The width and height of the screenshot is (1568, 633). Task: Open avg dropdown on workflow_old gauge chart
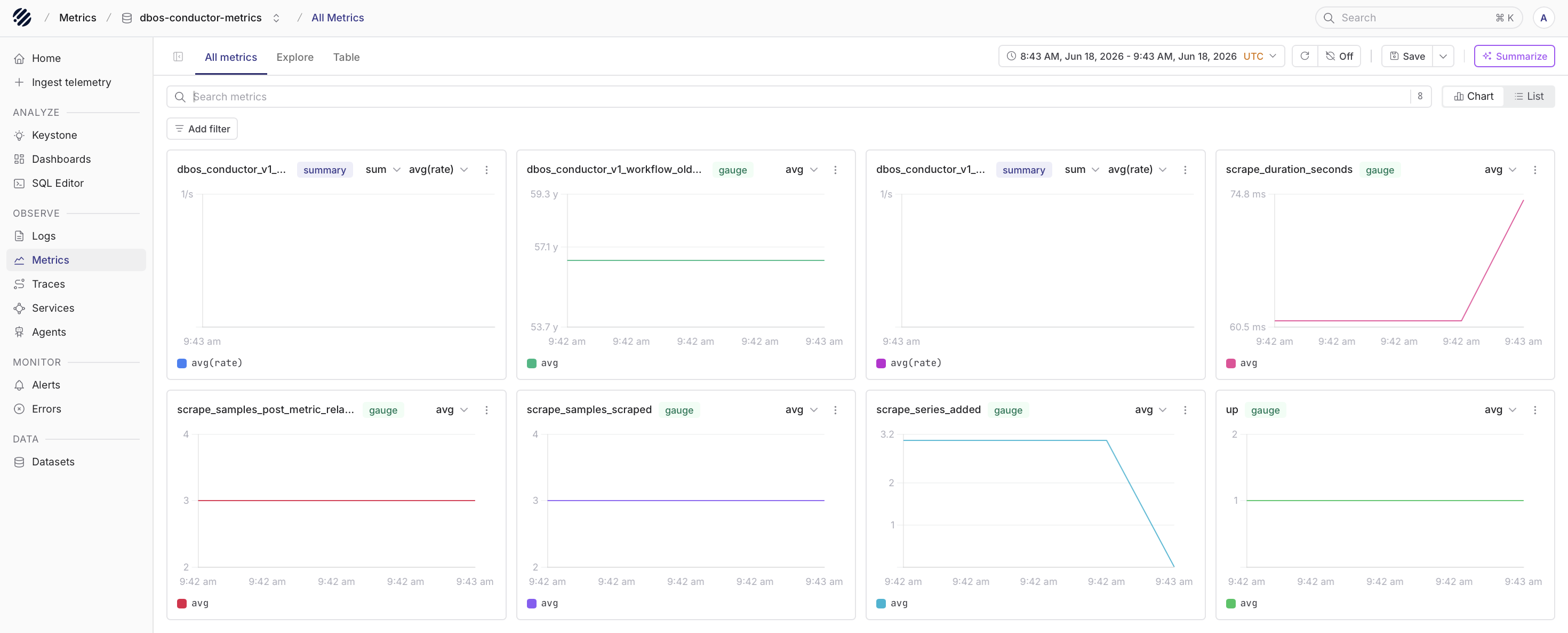[801, 169]
